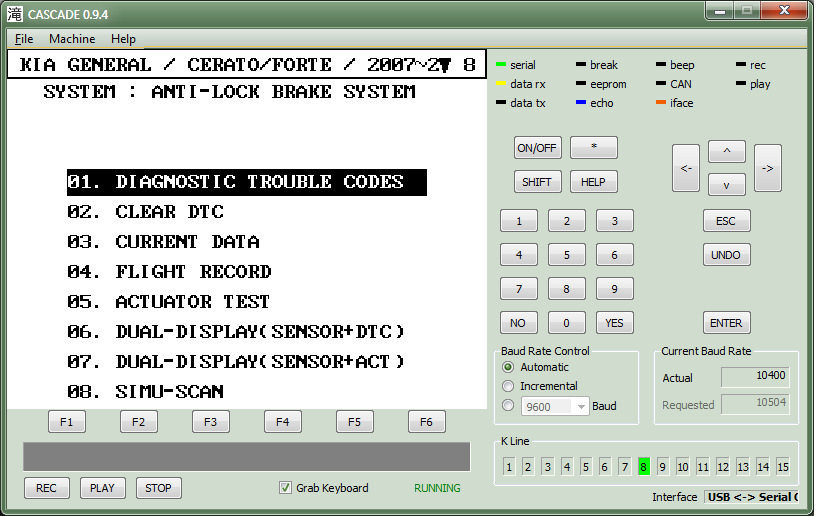Click the F6 function key button

(427, 421)
